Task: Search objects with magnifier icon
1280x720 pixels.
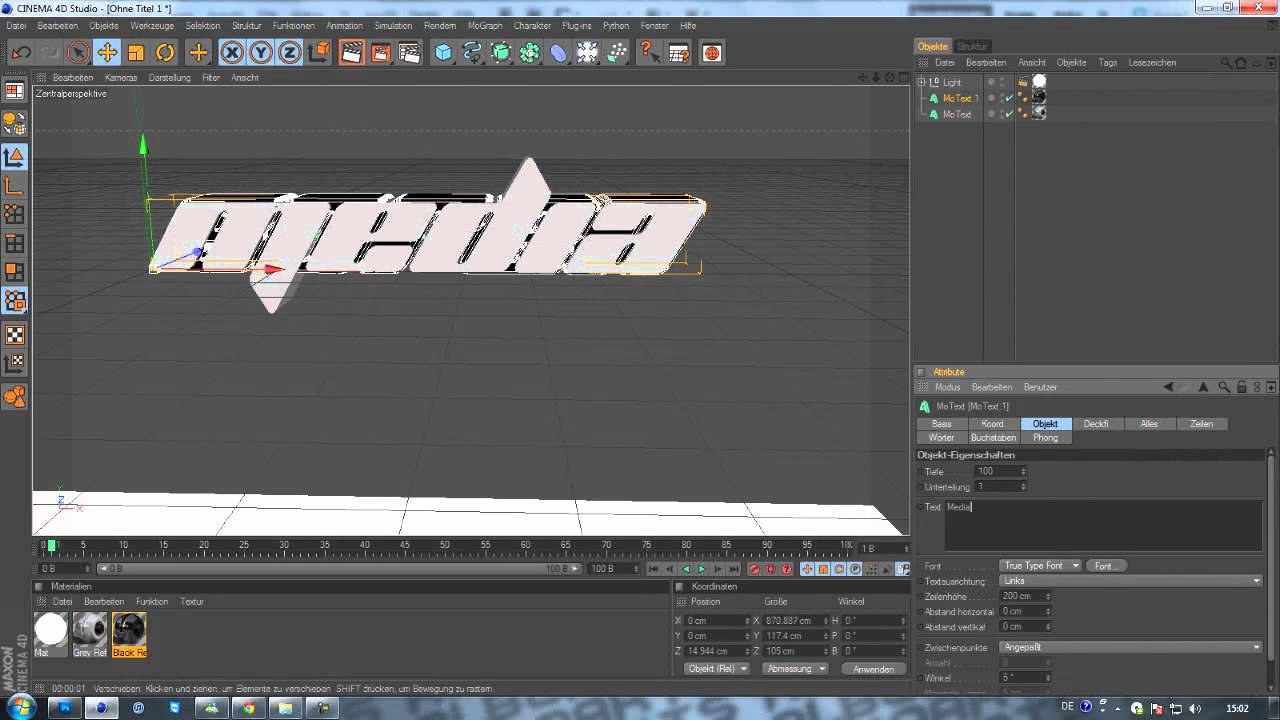Action: tap(1226, 63)
